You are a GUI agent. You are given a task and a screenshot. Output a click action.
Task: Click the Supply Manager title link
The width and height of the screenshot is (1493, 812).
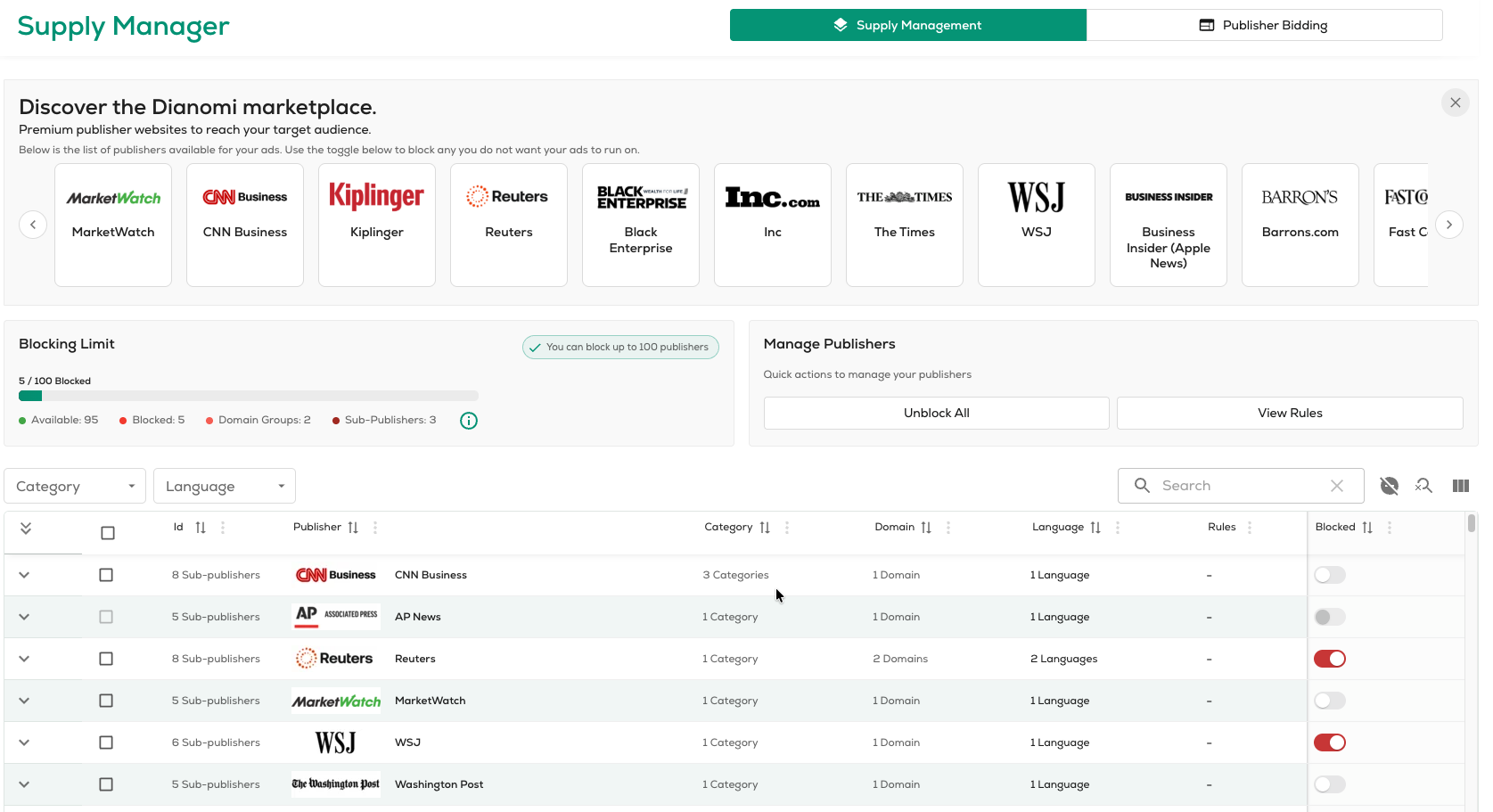[x=123, y=27]
